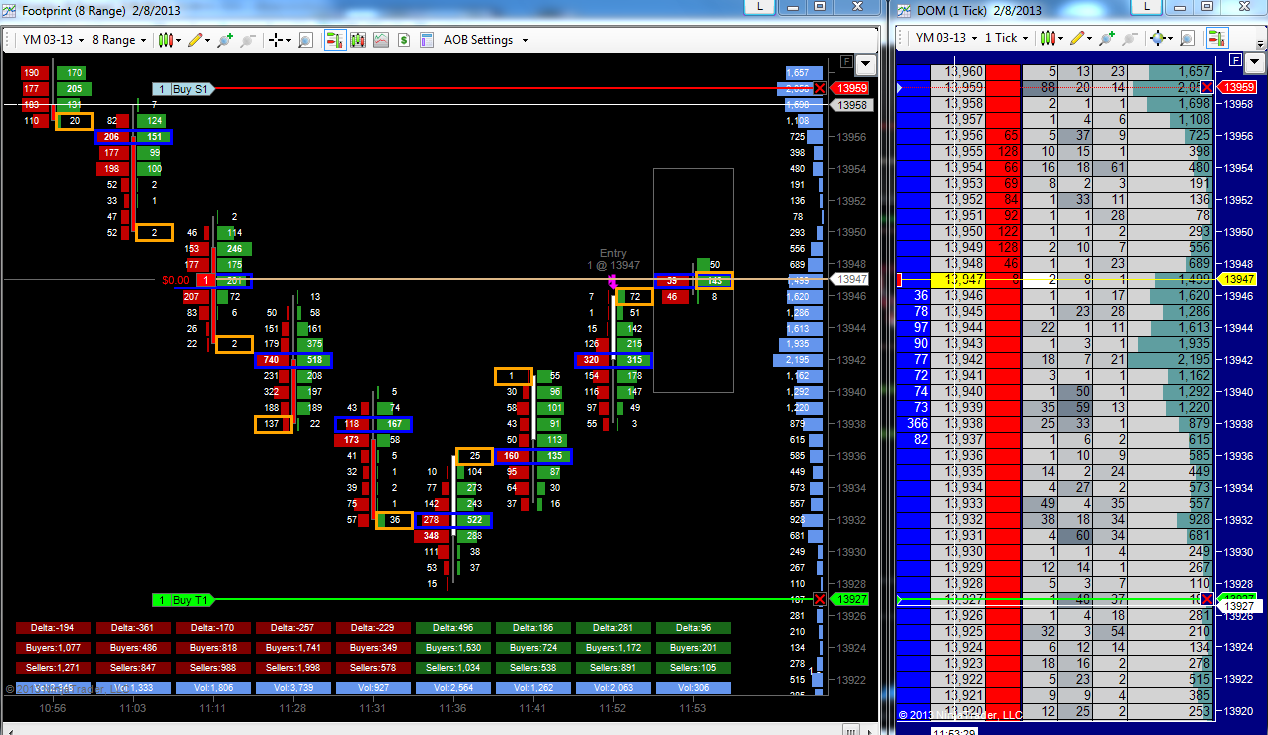Click the F button on DOM chart

pos(1234,61)
